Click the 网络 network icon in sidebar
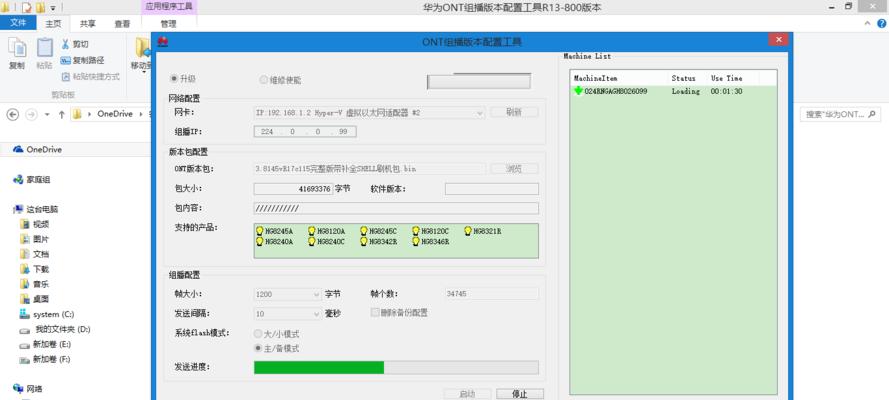Image resolution: width=889 pixels, height=400 pixels. pyautogui.click(x=18, y=389)
